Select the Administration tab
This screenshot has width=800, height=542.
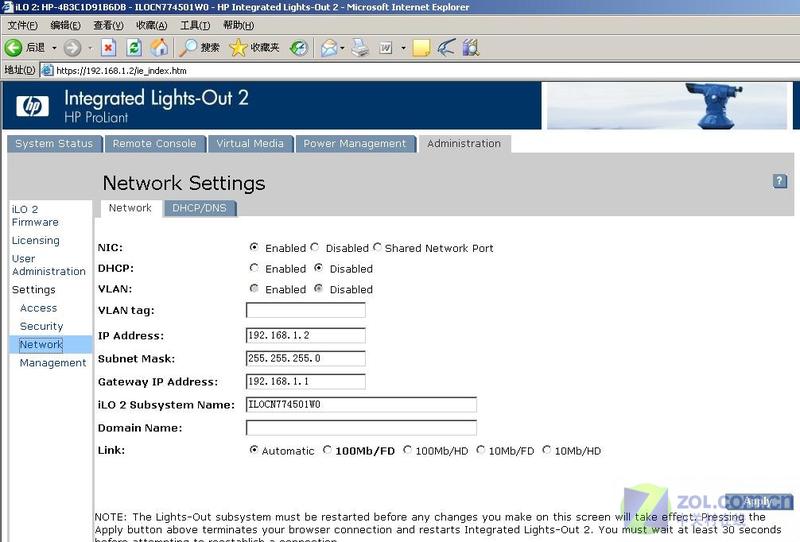(x=464, y=144)
